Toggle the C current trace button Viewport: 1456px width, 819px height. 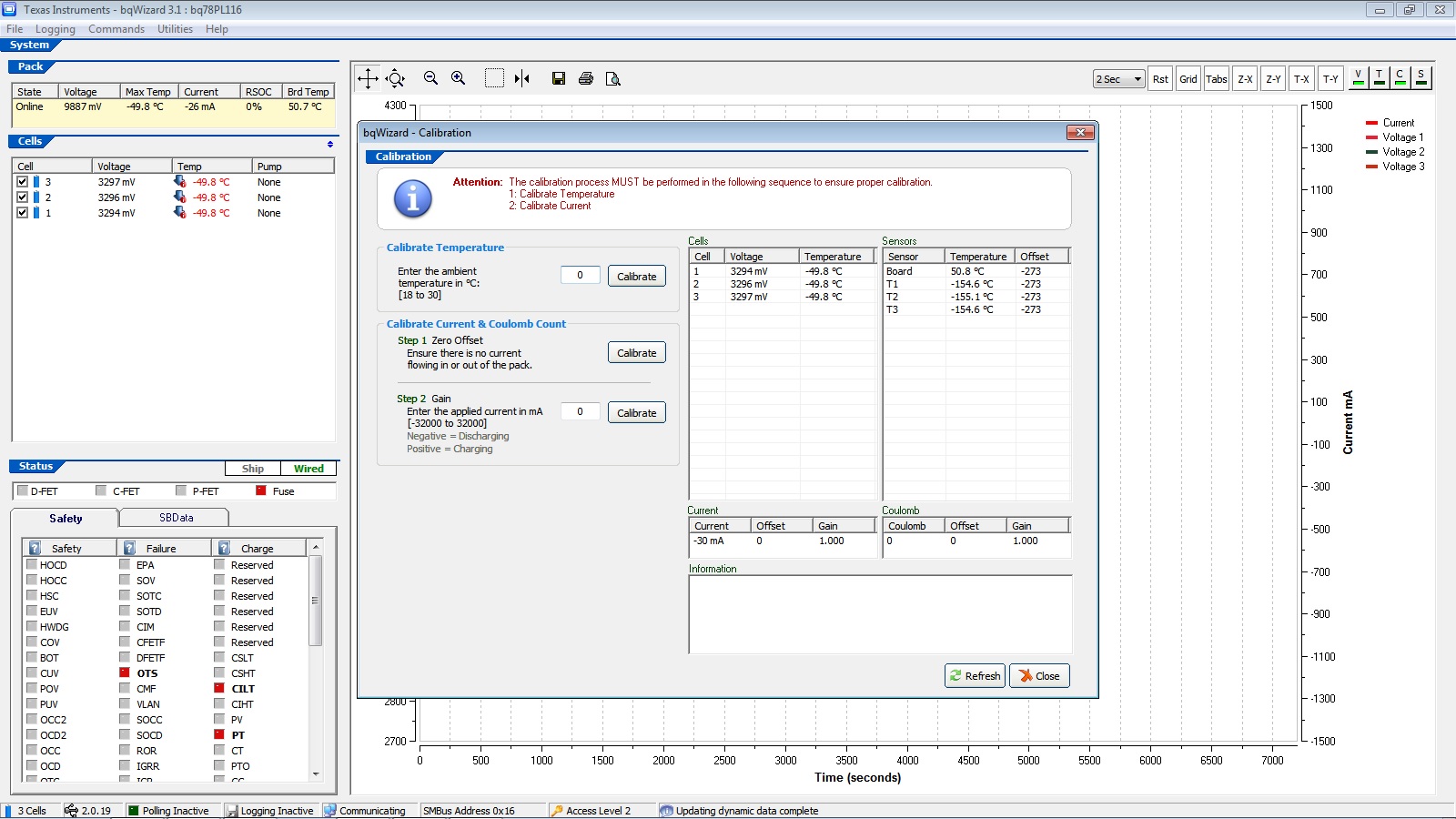click(1400, 77)
